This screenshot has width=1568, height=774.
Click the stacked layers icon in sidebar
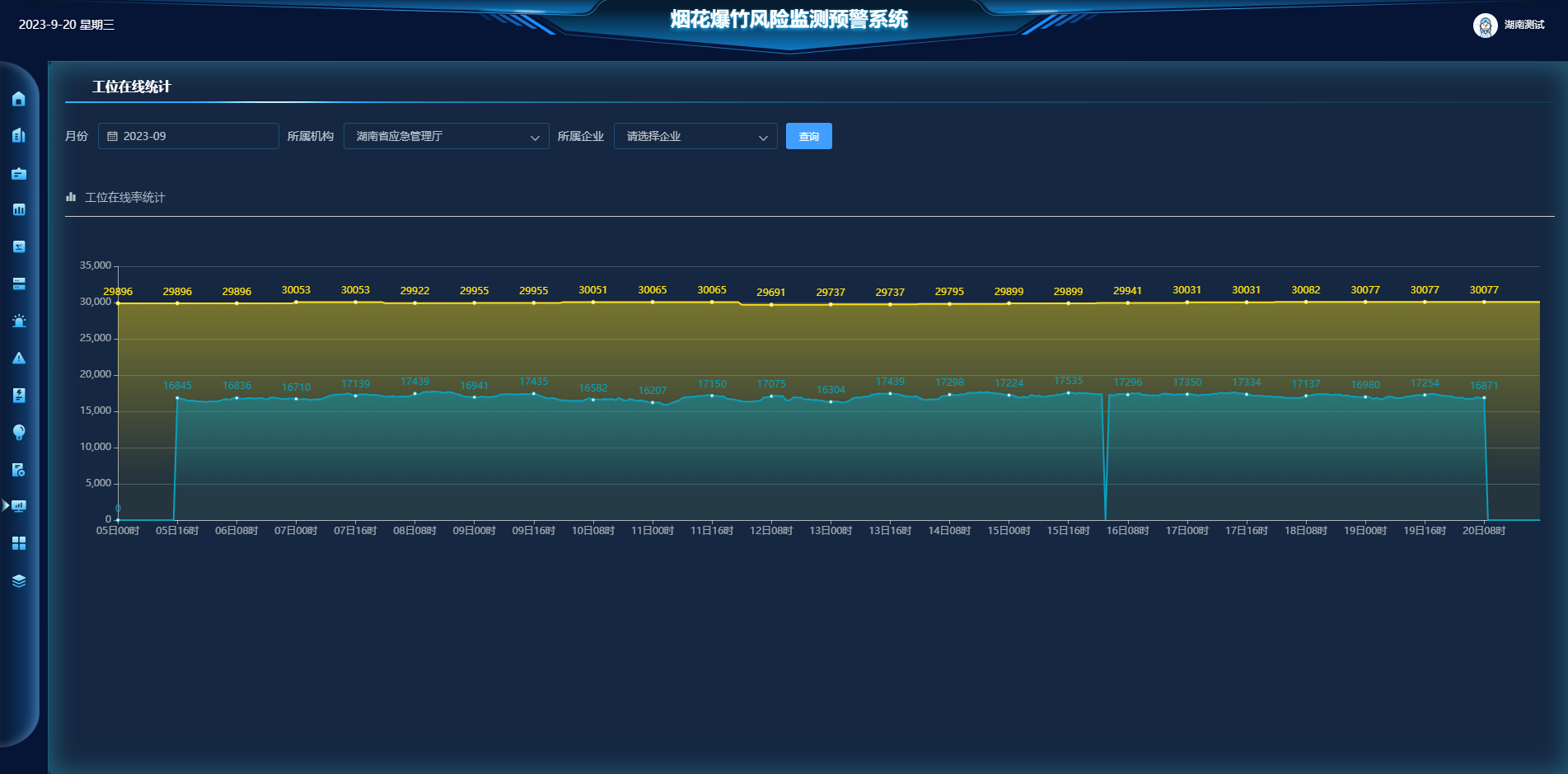click(x=19, y=580)
